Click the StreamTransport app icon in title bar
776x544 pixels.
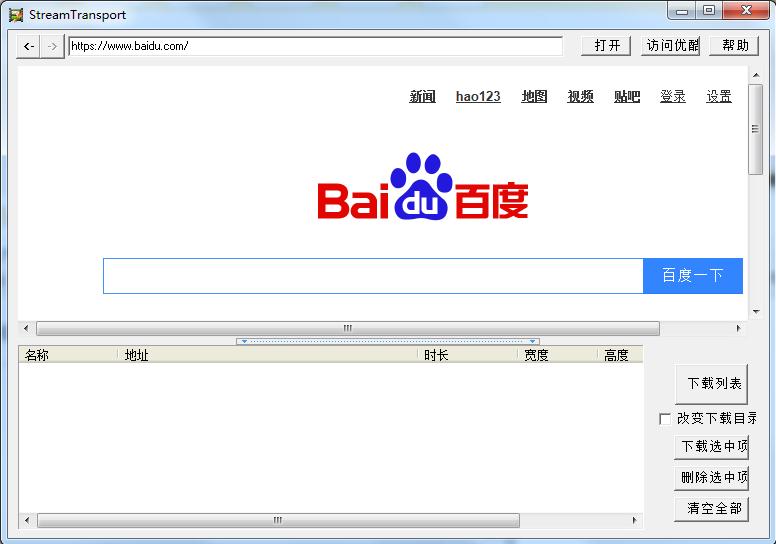pos(16,15)
